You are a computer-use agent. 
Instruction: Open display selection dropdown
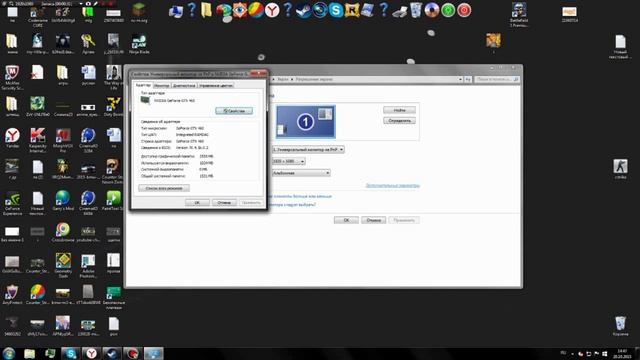pos(308,149)
